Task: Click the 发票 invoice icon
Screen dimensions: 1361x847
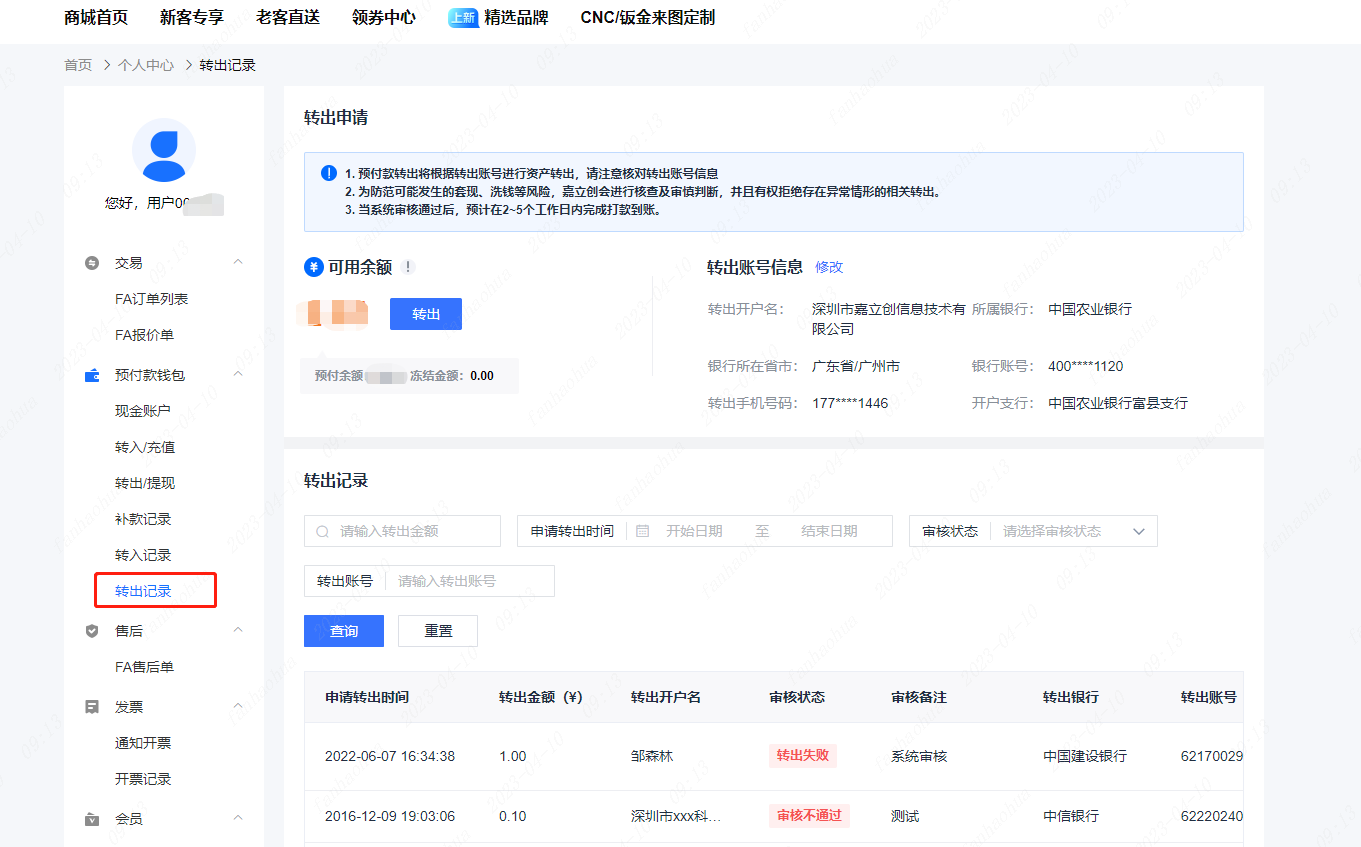Action: pyautogui.click(x=92, y=707)
